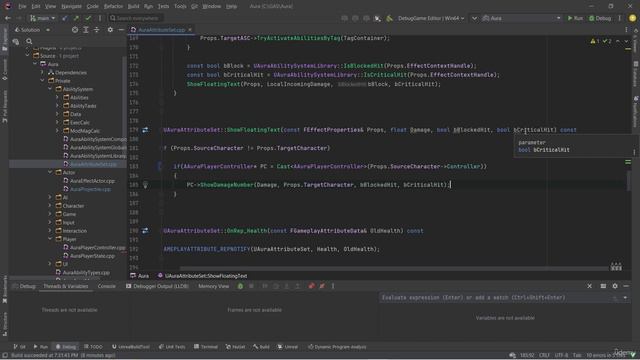
Task: Click the Run button
Action: pos(575,18)
